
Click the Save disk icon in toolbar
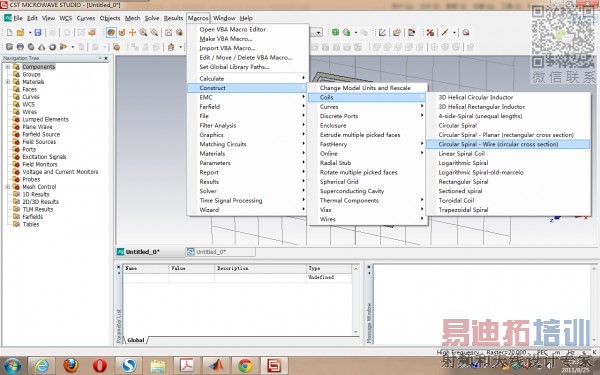pyautogui.click(x=38, y=33)
